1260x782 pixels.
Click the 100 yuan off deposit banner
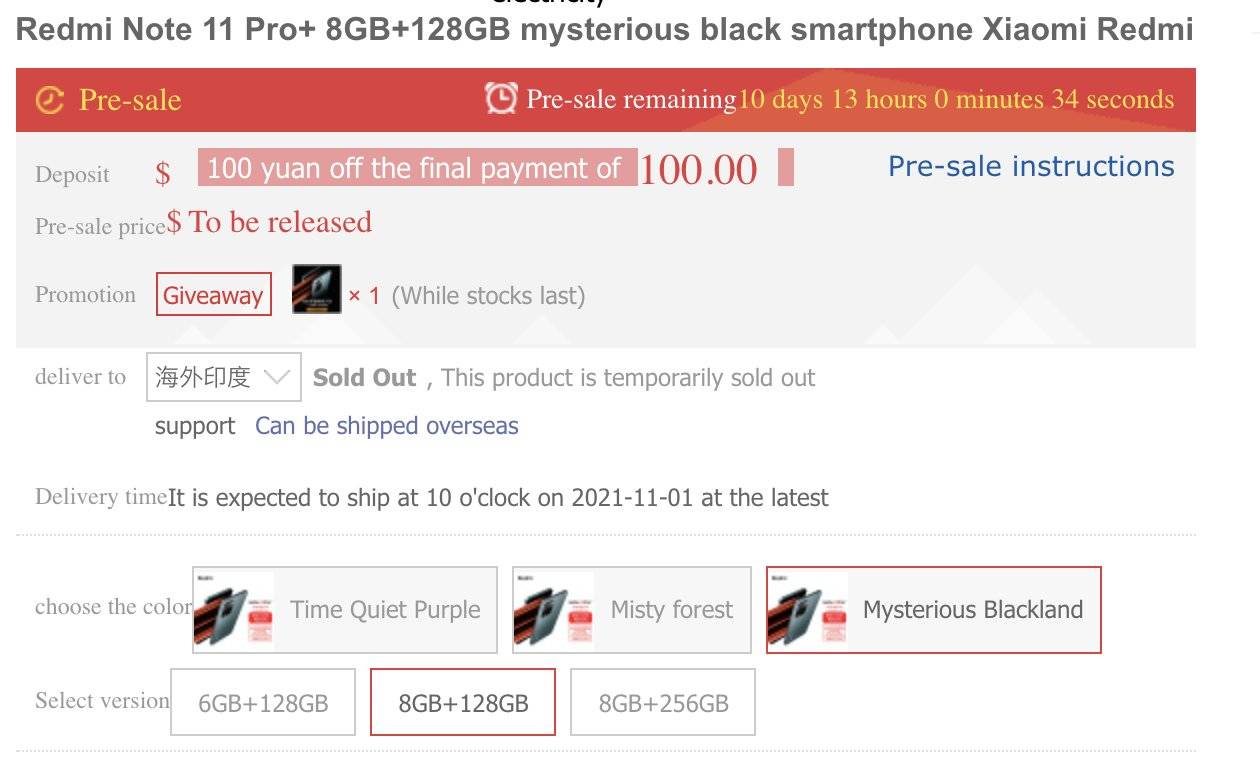[417, 168]
